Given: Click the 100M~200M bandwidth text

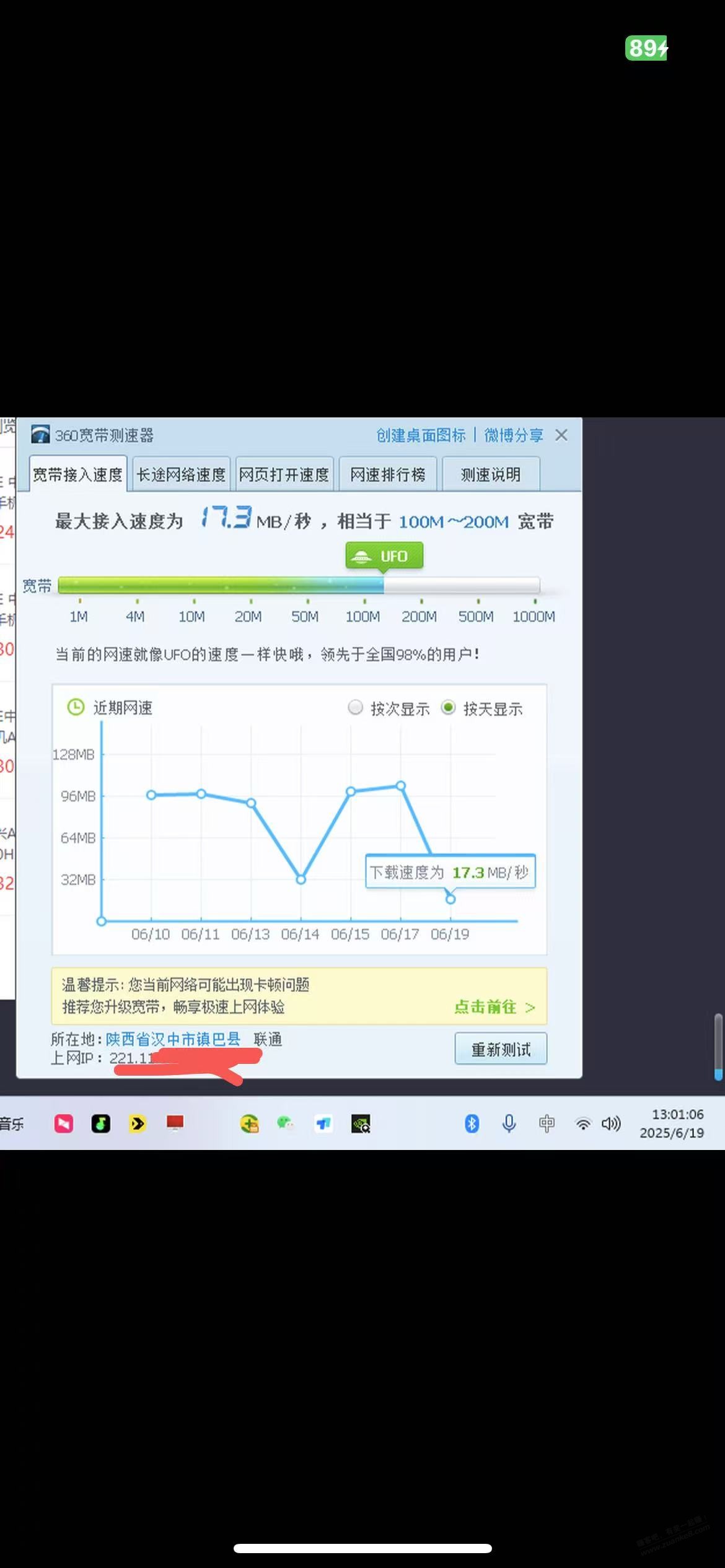Looking at the screenshot, I should point(454,521).
